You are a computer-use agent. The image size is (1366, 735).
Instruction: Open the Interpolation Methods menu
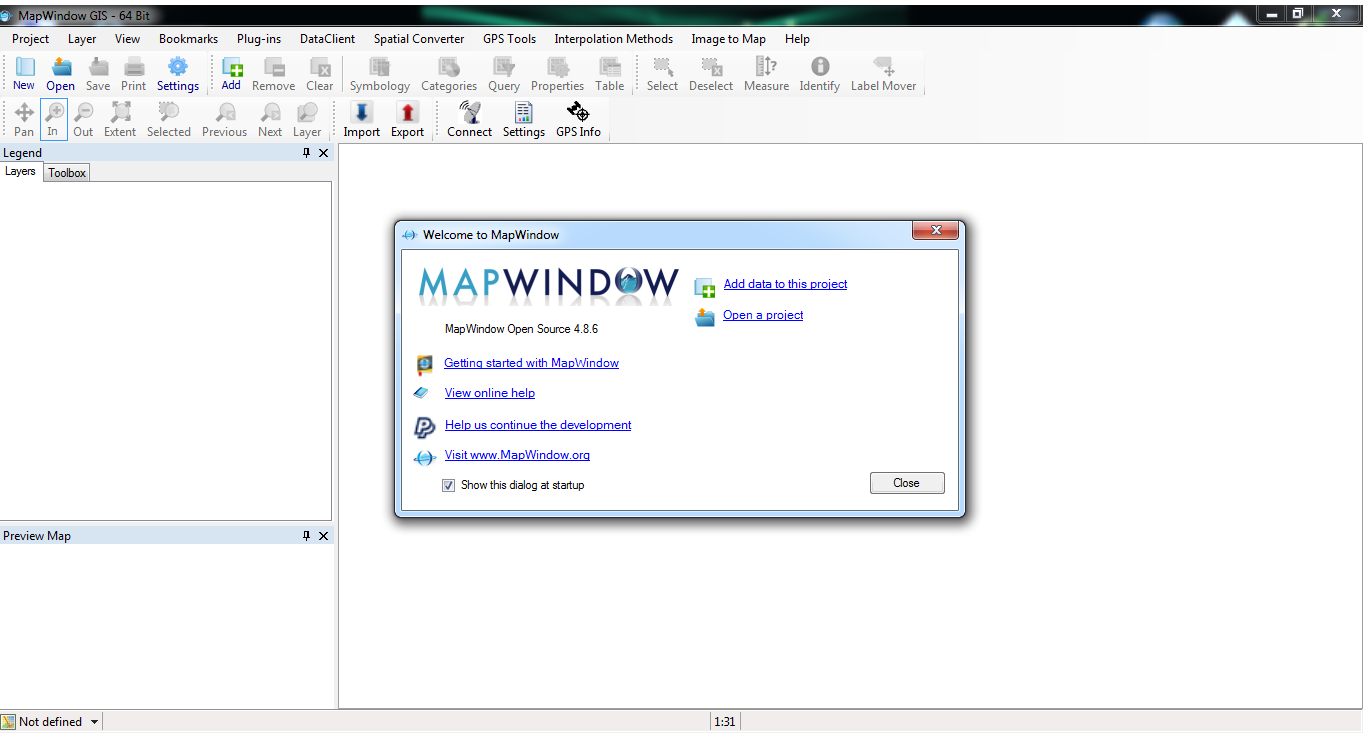pyautogui.click(x=613, y=39)
